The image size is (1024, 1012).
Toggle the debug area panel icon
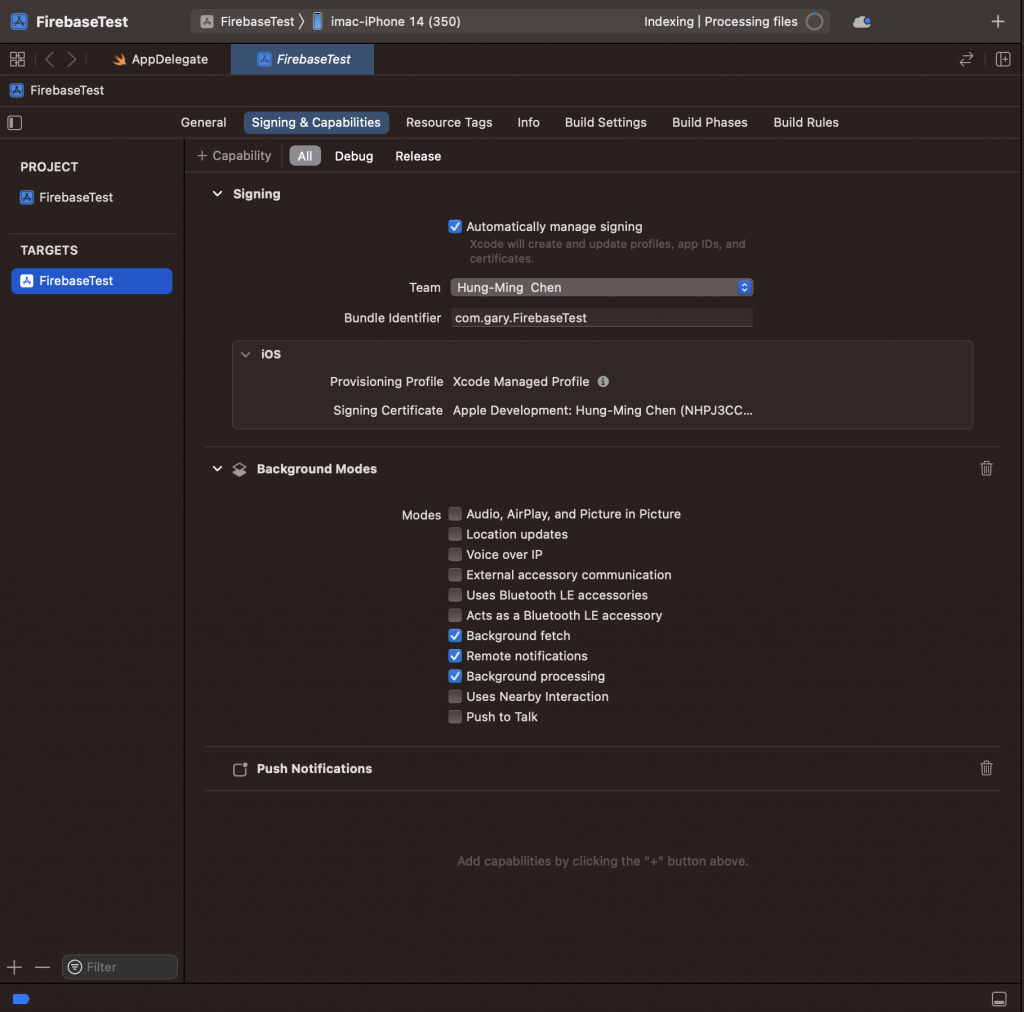(999, 998)
